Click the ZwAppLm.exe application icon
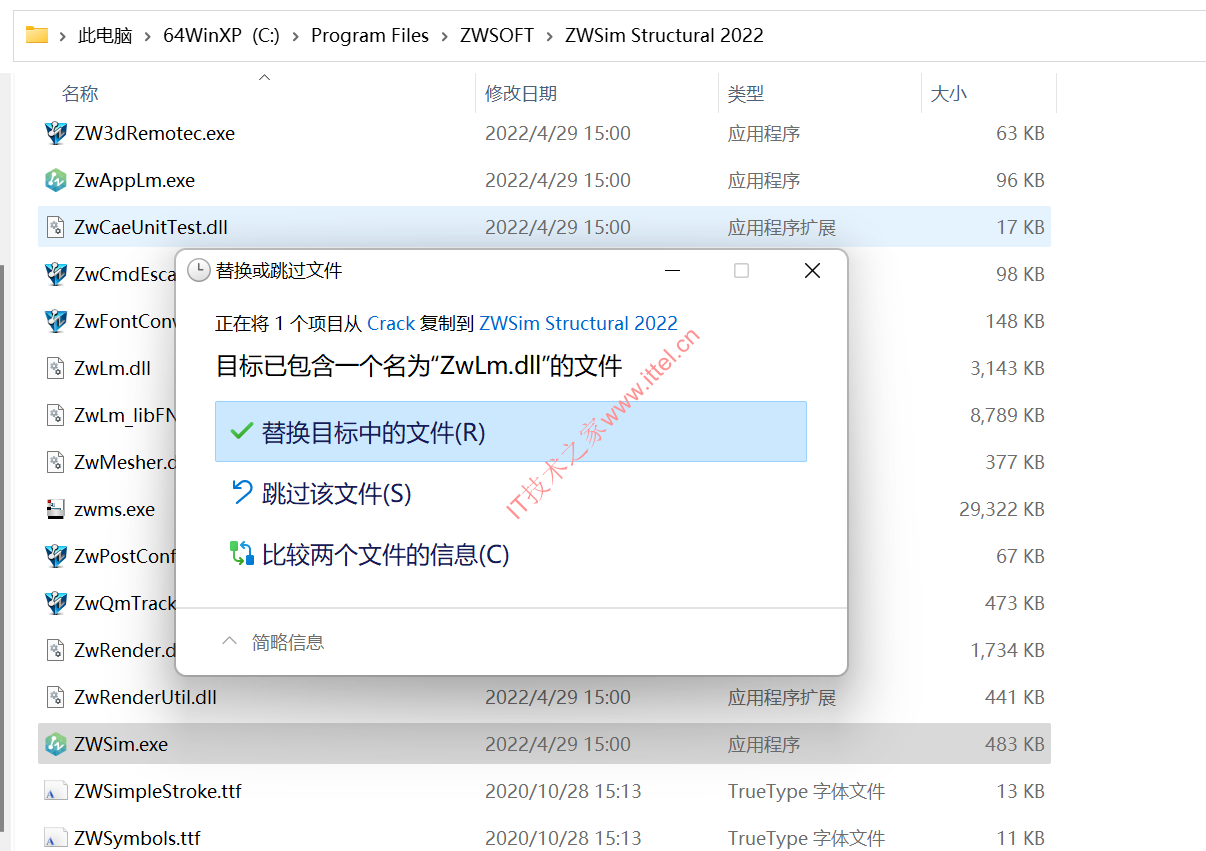The height and width of the screenshot is (851, 1206). (x=56, y=180)
